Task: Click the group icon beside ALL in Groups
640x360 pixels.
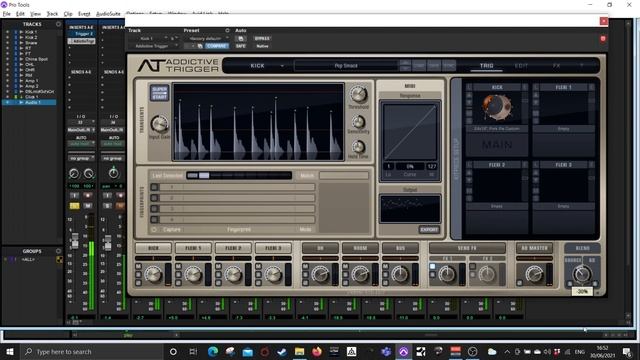Action: coord(59,259)
